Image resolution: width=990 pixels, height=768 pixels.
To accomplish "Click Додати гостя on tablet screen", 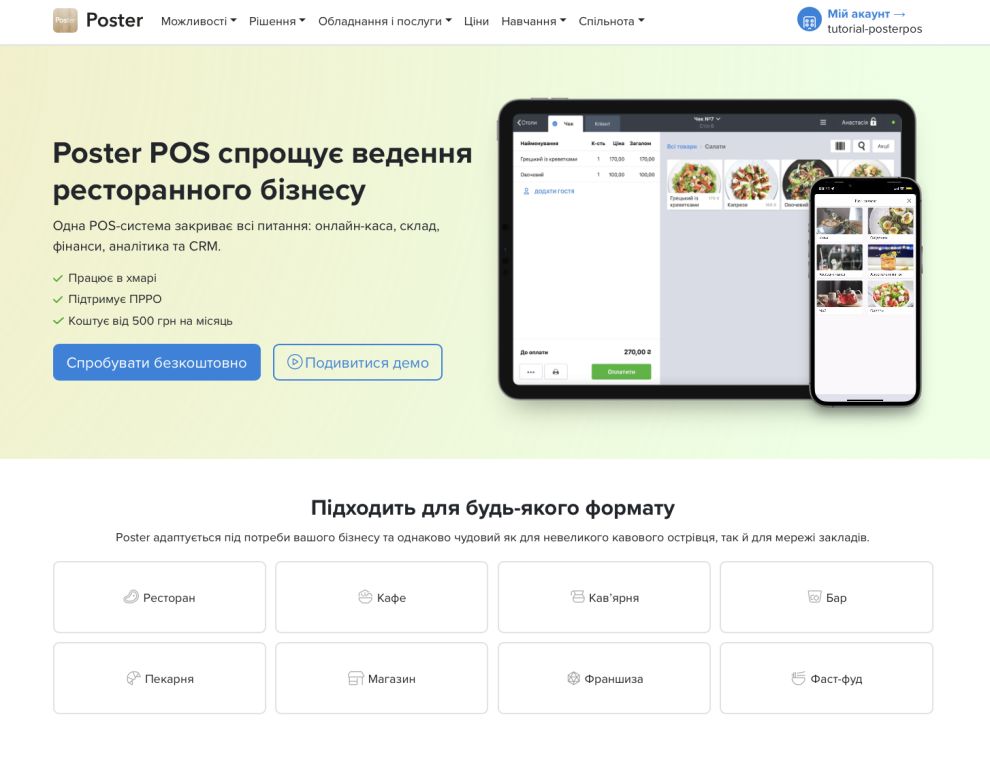I will click(549, 191).
